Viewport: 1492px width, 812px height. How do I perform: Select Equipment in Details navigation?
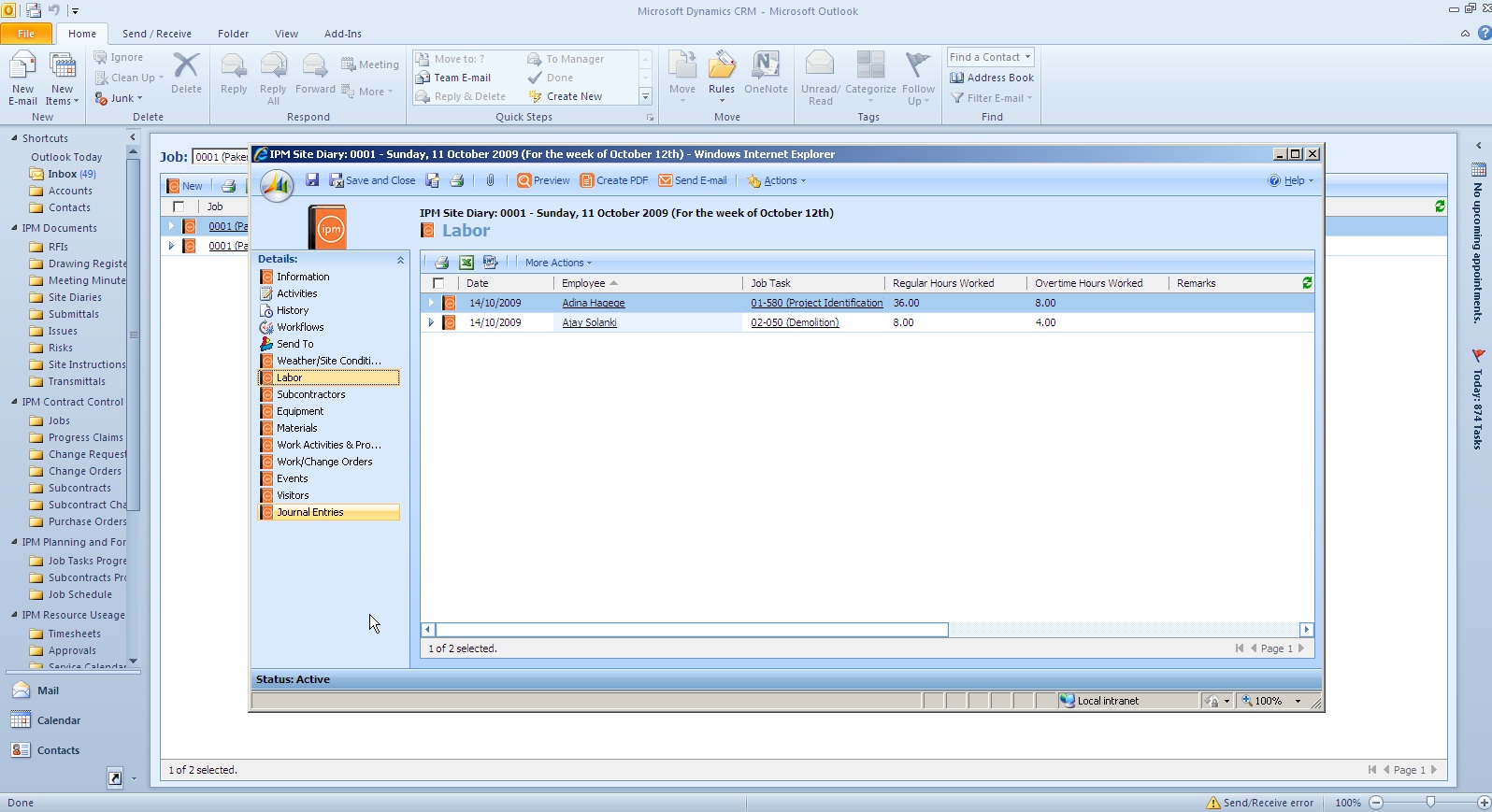[300, 411]
